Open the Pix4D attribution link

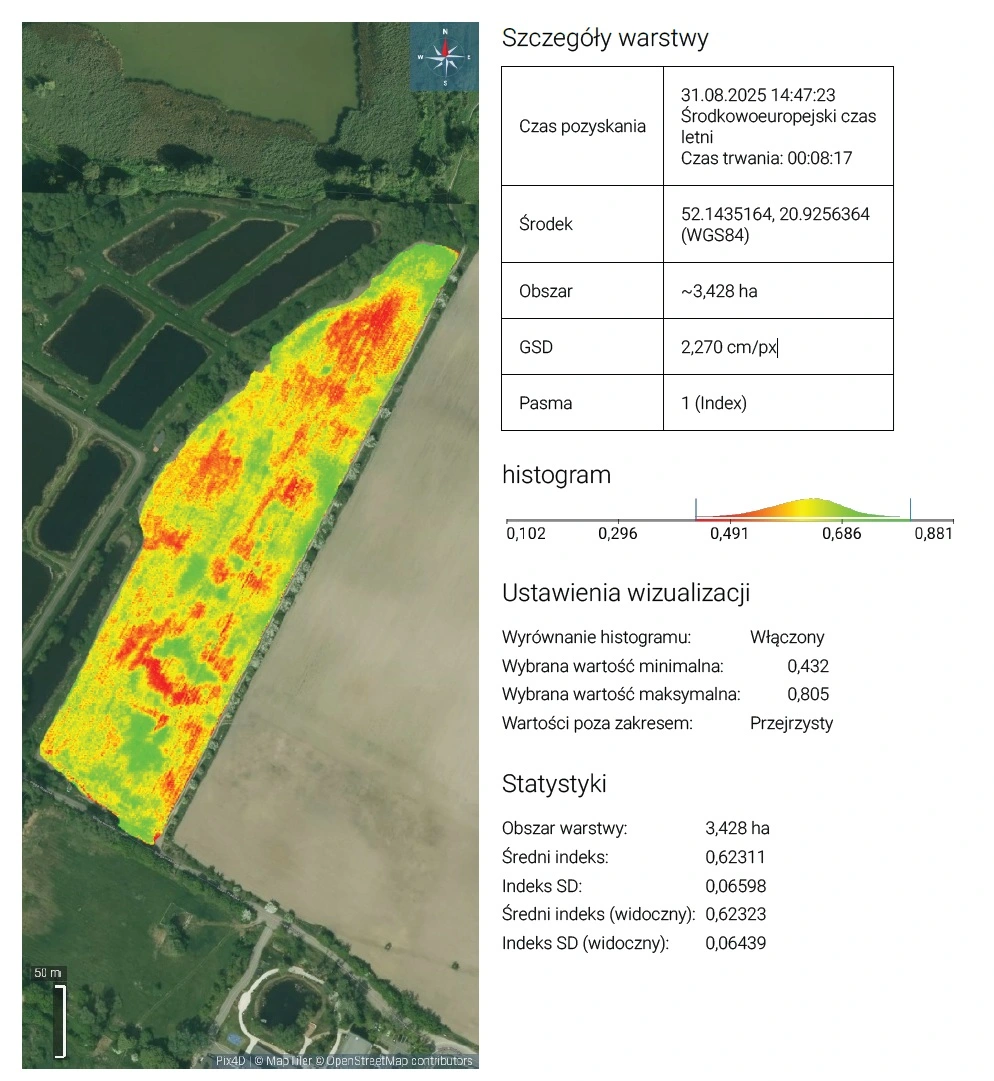pyautogui.click(x=230, y=1061)
